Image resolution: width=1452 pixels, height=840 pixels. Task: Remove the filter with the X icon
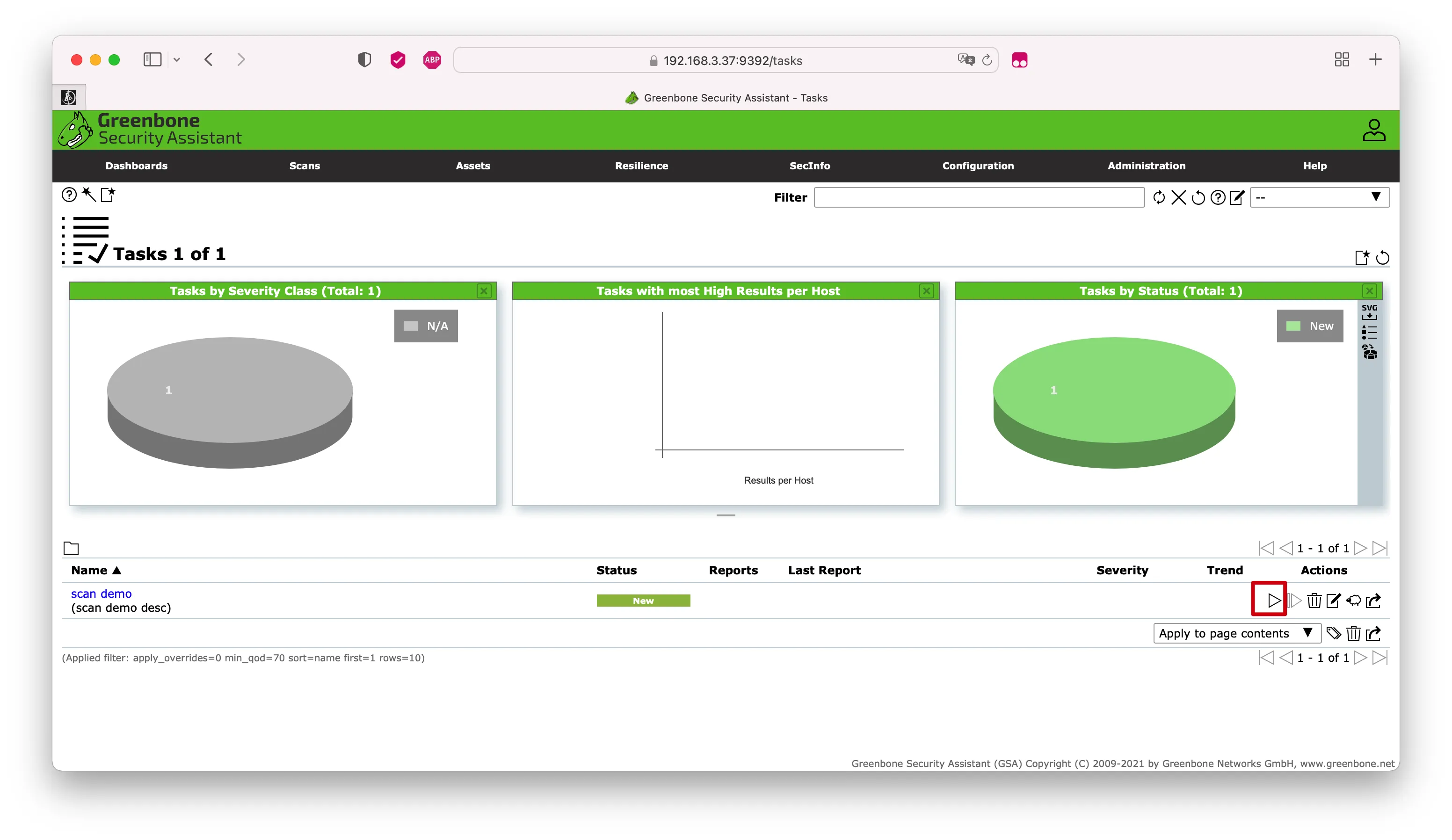(x=1178, y=198)
